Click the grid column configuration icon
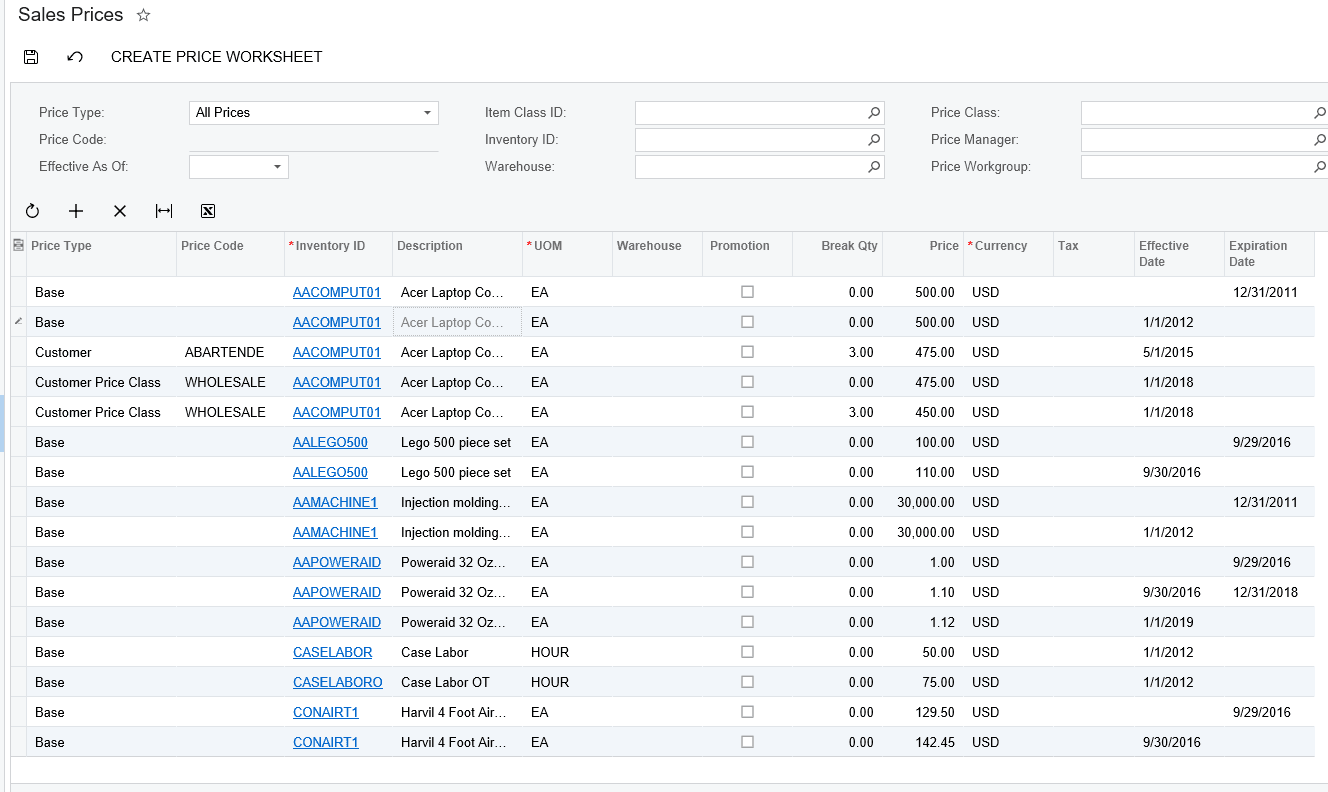1328x792 pixels. (18, 245)
